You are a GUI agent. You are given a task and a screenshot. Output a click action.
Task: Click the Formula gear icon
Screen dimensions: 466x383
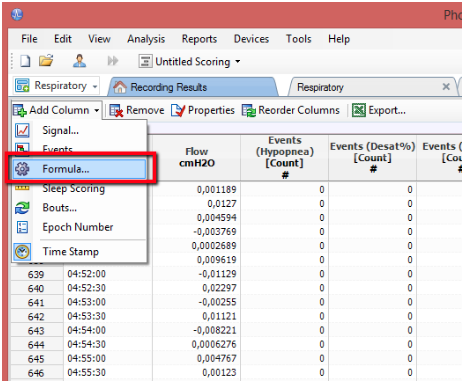coord(22,169)
